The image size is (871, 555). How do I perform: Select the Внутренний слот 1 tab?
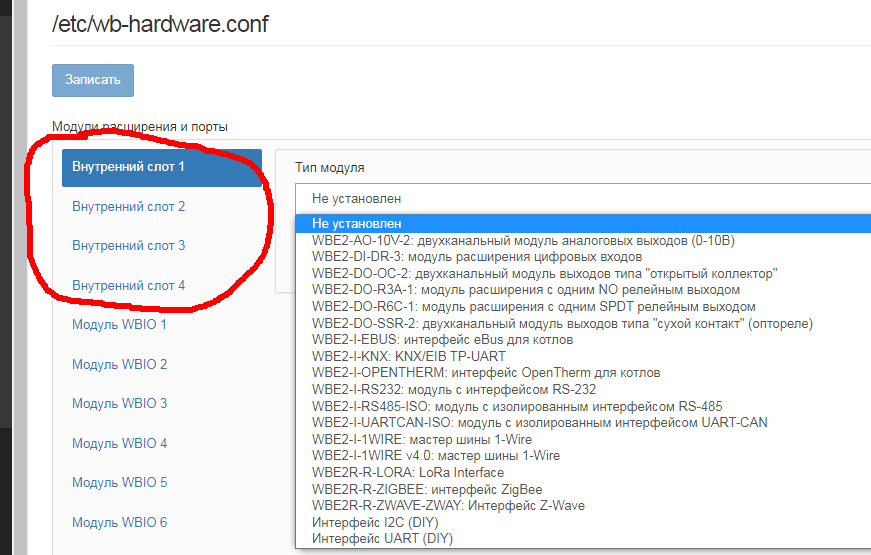162,167
